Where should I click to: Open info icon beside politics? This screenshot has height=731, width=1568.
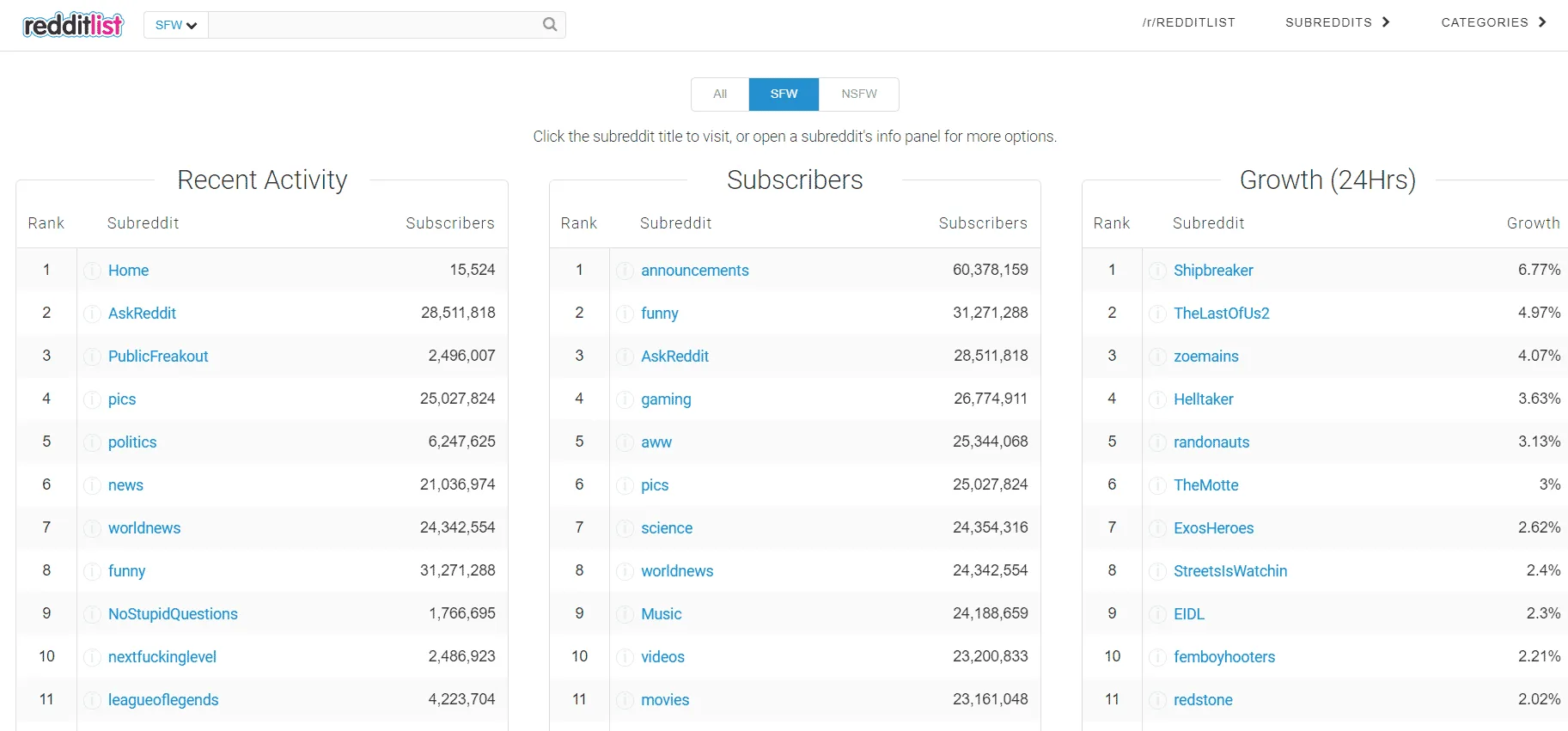pos(92,442)
